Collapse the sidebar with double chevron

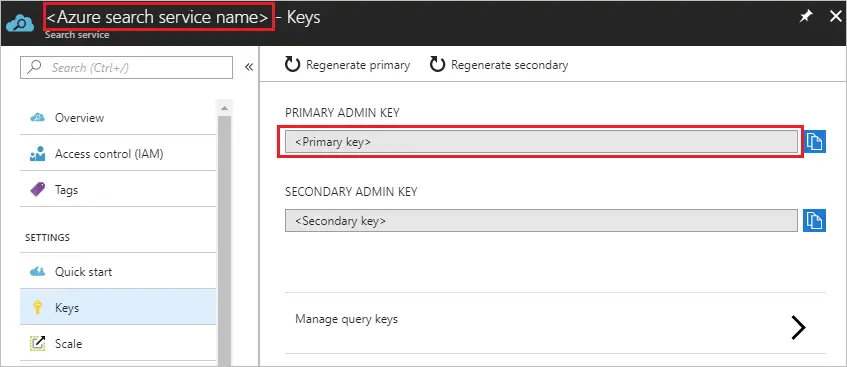coord(249,67)
